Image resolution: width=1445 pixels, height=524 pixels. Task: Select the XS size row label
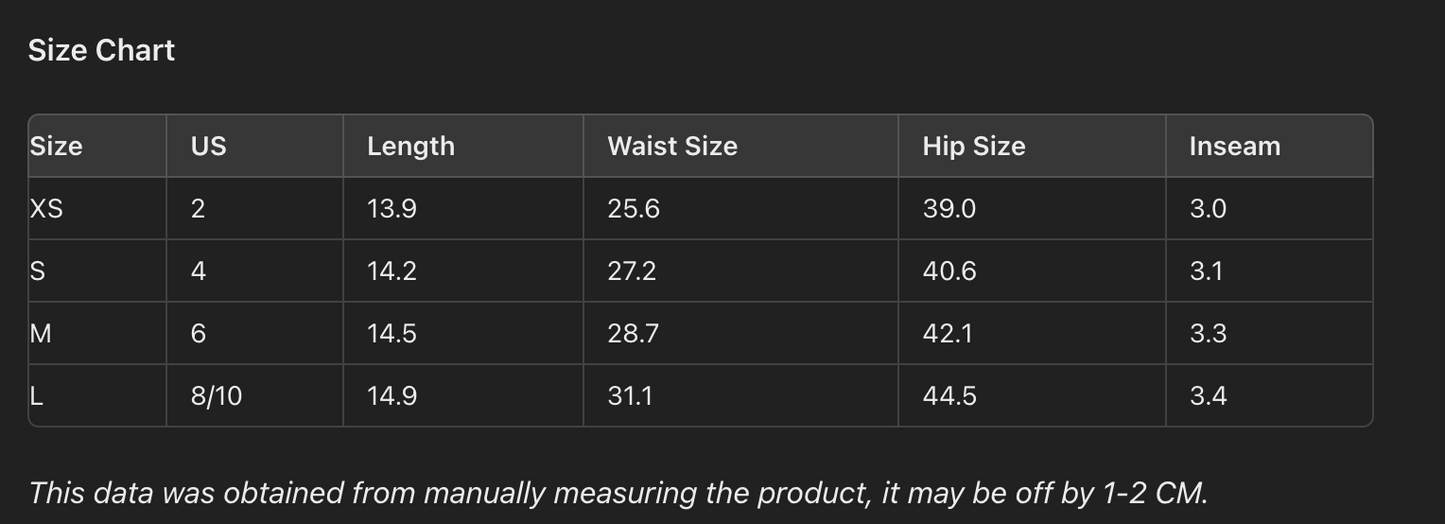47,209
